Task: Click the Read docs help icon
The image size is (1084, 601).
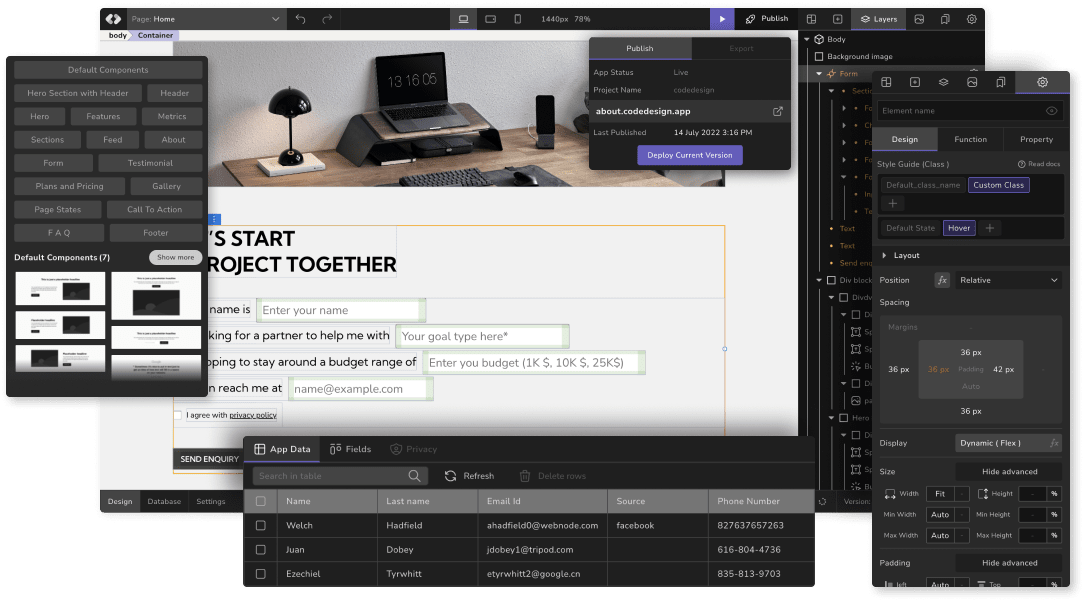Action: (1021, 164)
